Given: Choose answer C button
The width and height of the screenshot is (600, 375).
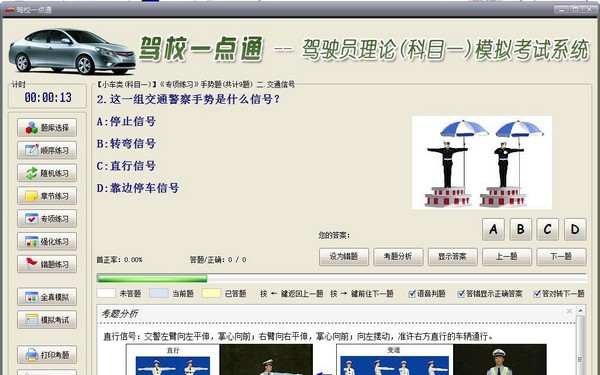Looking at the screenshot, I should (x=548, y=229).
